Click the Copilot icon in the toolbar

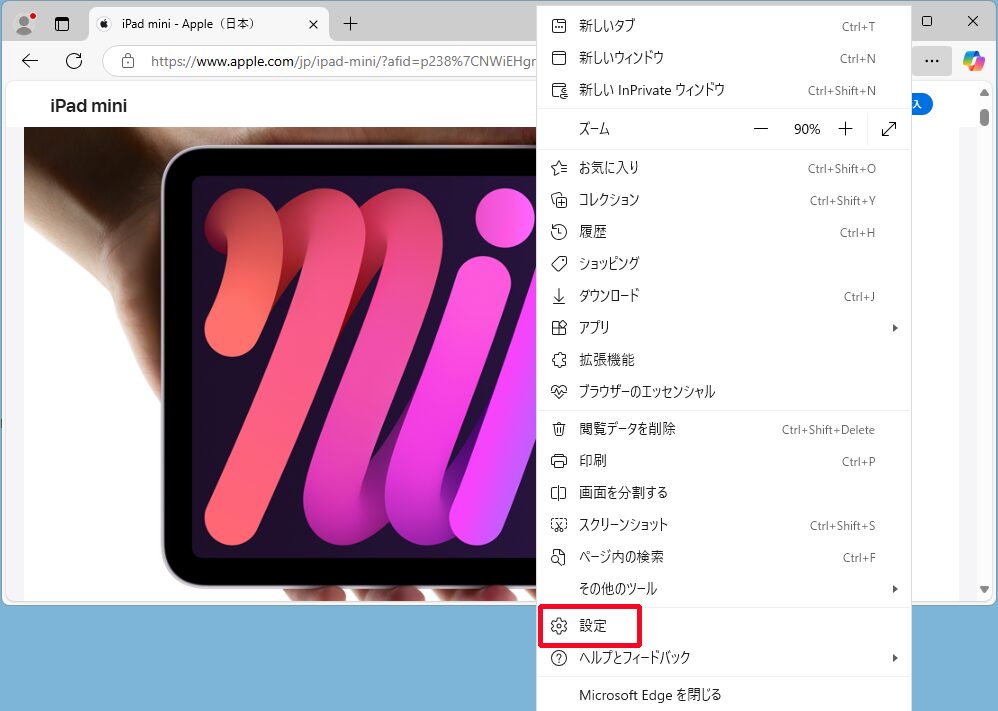(973, 61)
